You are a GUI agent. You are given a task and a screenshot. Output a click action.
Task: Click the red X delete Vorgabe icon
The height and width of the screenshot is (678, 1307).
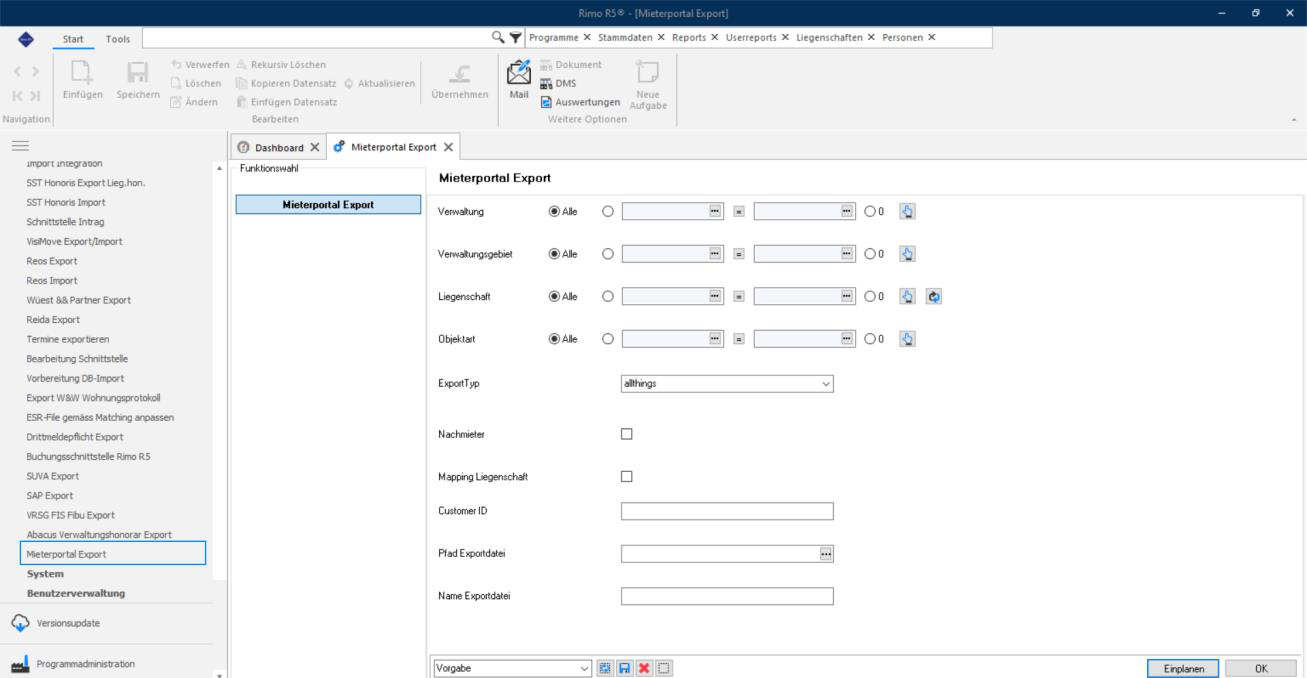pos(643,668)
